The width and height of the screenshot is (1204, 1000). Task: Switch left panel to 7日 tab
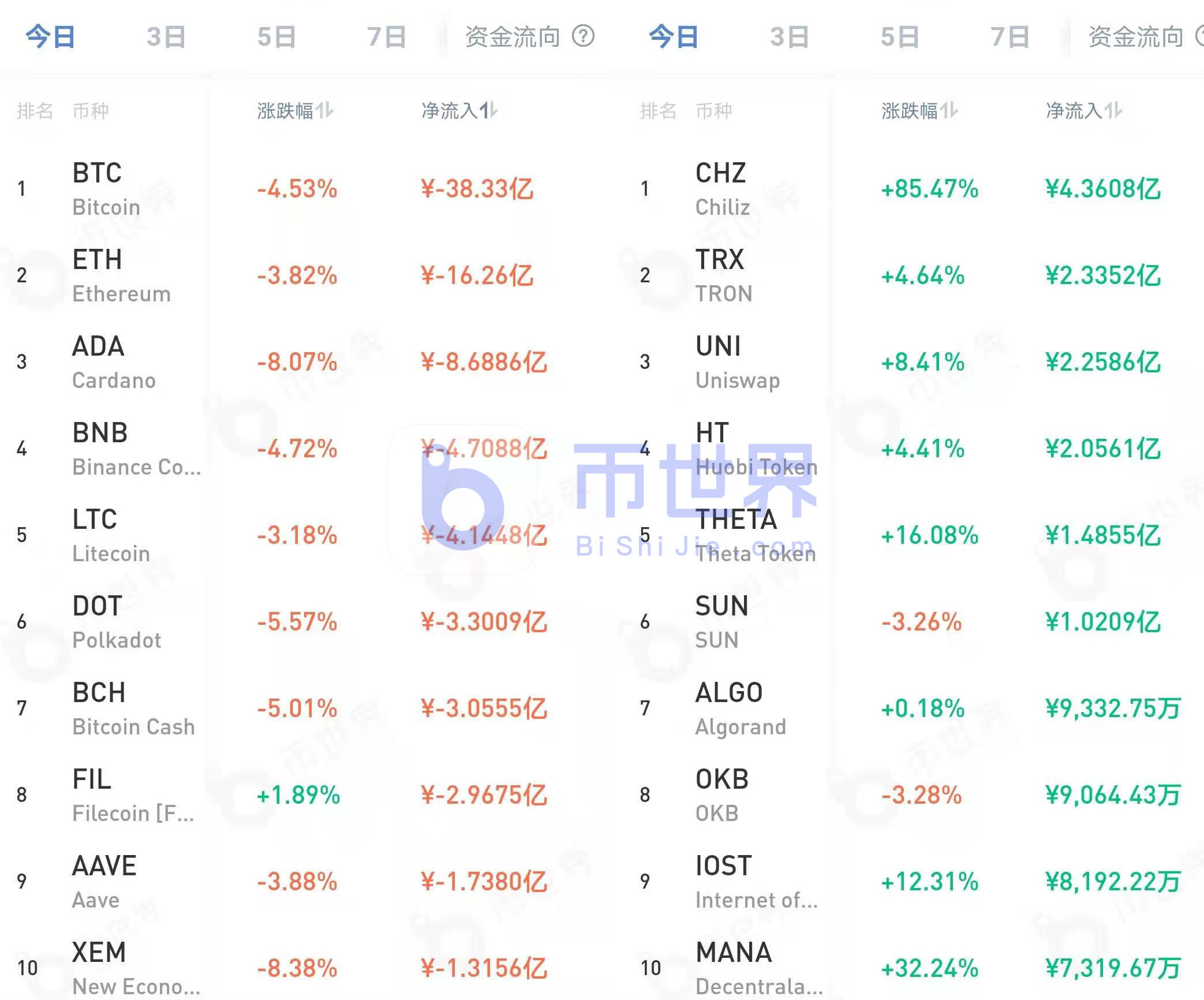point(386,37)
